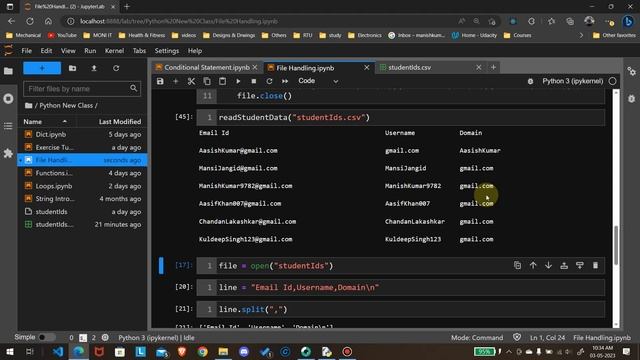Insert cell below icon in cell toolbar
This screenshot has width=640, height=360.
click(x=580, y=265)
